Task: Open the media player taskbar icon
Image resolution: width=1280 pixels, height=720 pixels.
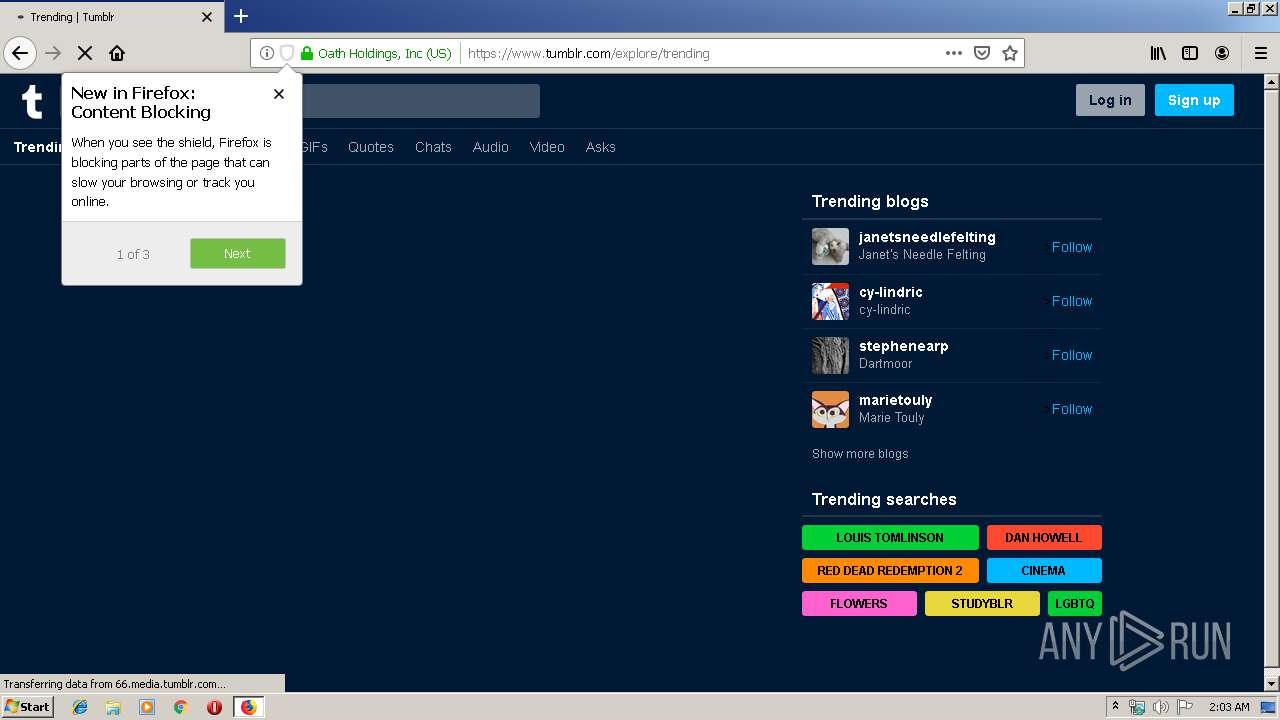Action: (x=147, y=707)
